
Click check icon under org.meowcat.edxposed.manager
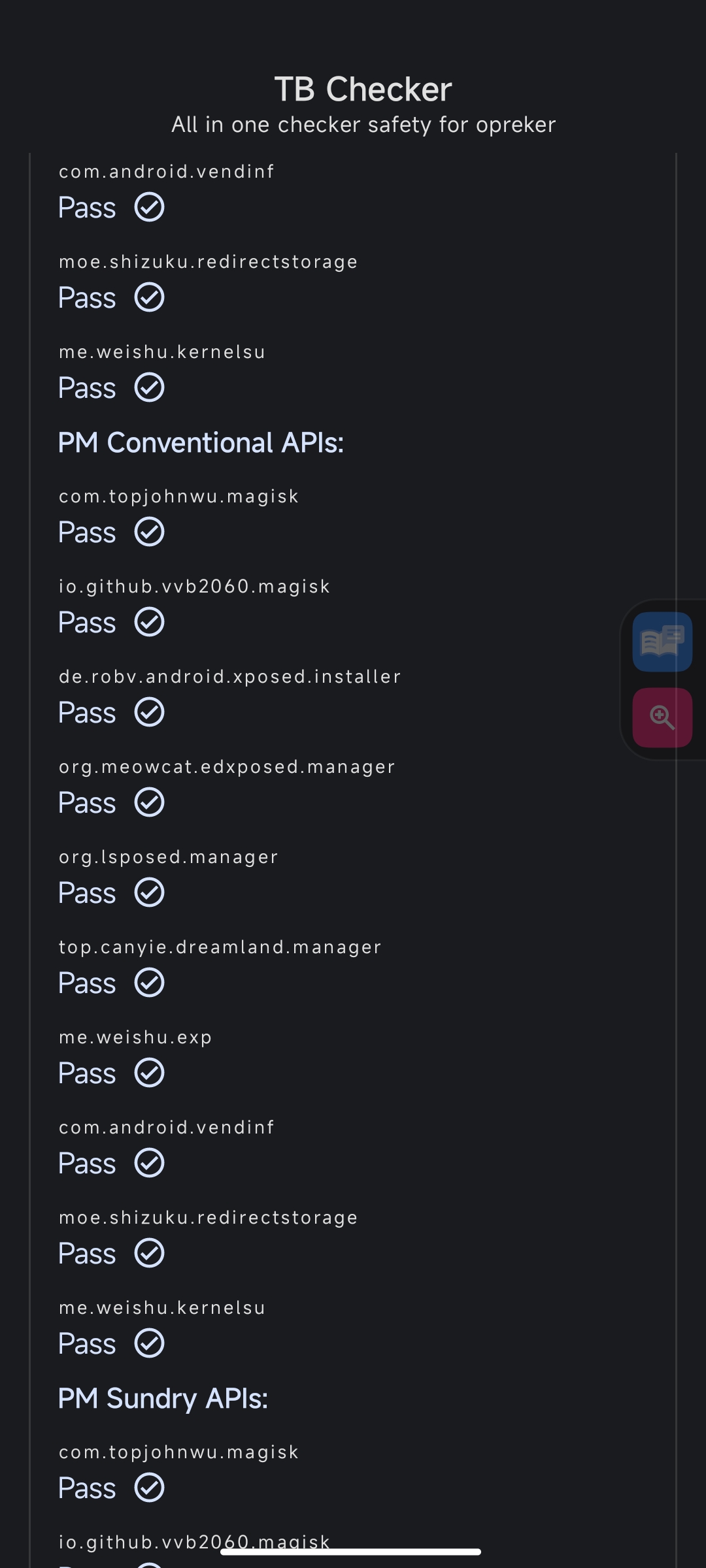pos(149,802)
